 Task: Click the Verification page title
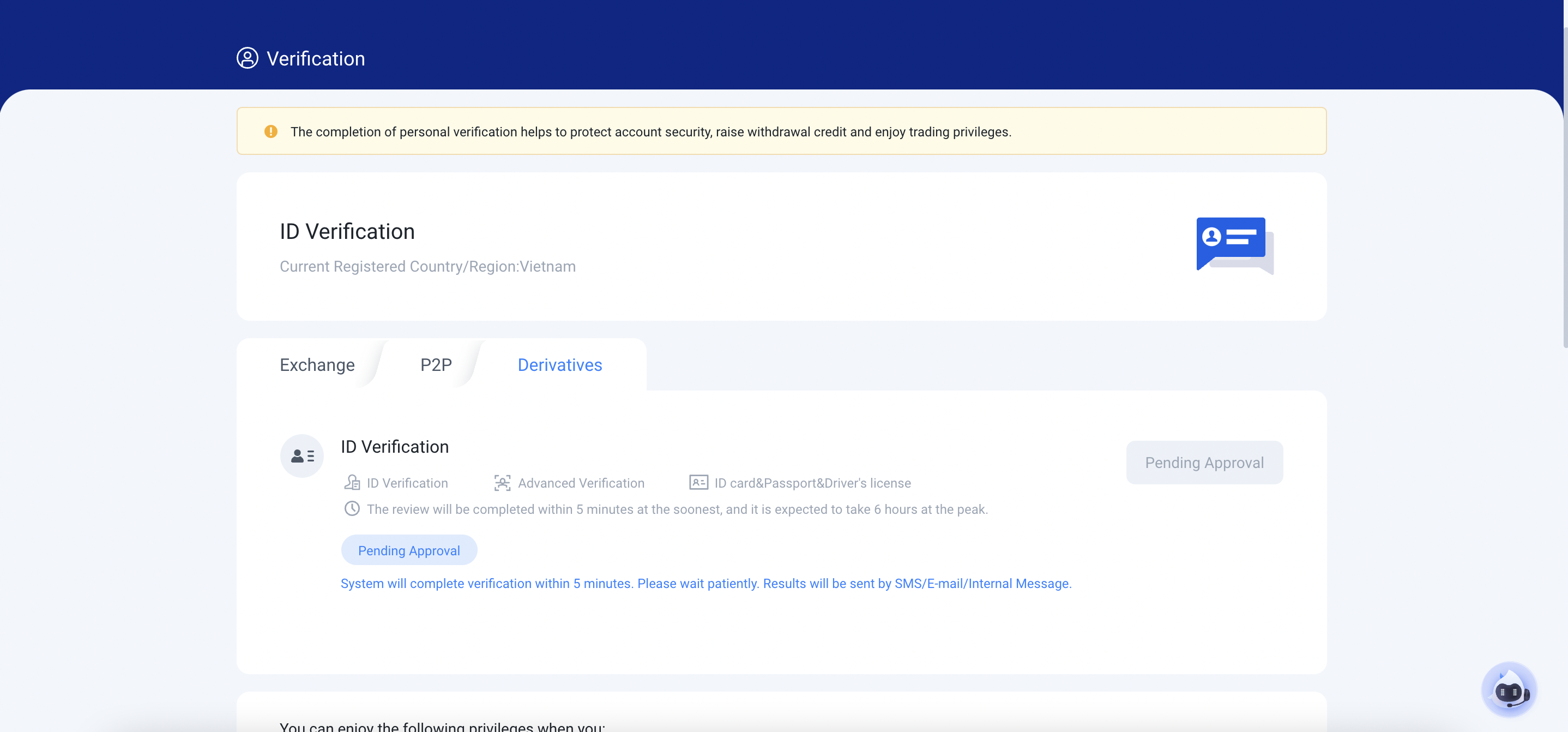tap(315, 58)
